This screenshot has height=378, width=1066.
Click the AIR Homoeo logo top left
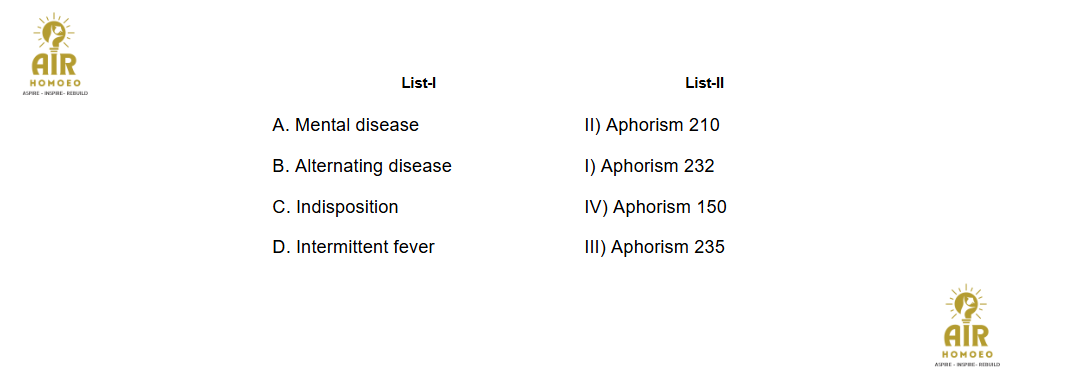tap(55, 54)
